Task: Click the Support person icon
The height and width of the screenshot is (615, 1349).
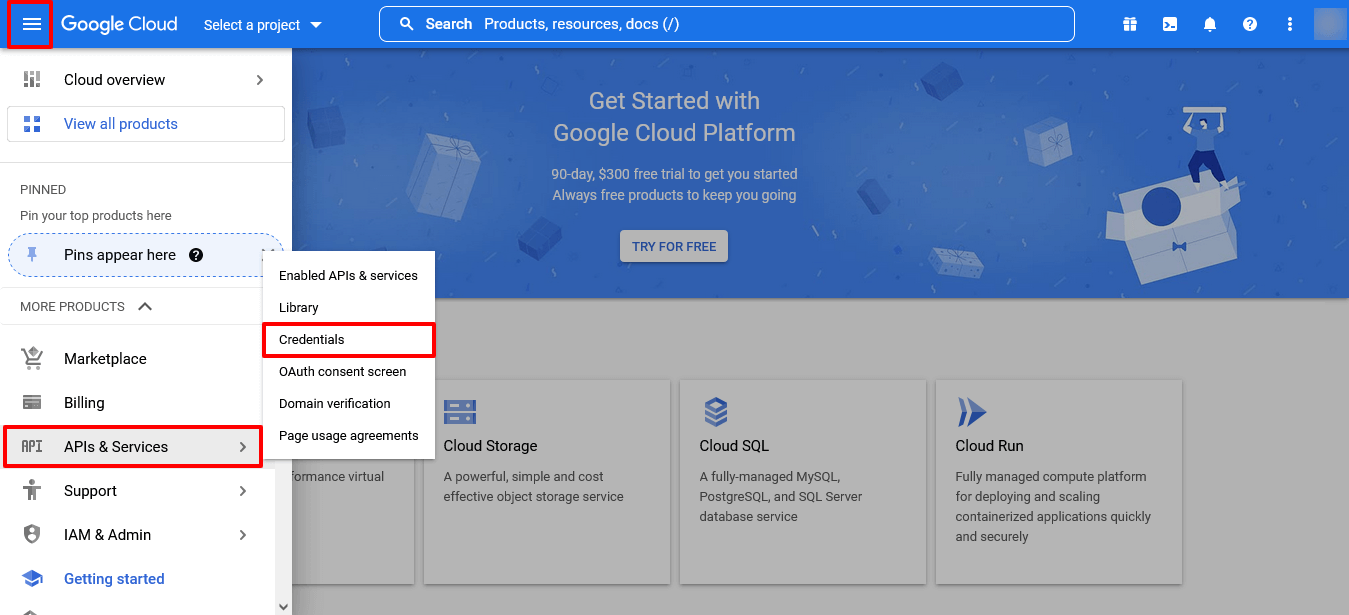Action: (x=32, y=491)
